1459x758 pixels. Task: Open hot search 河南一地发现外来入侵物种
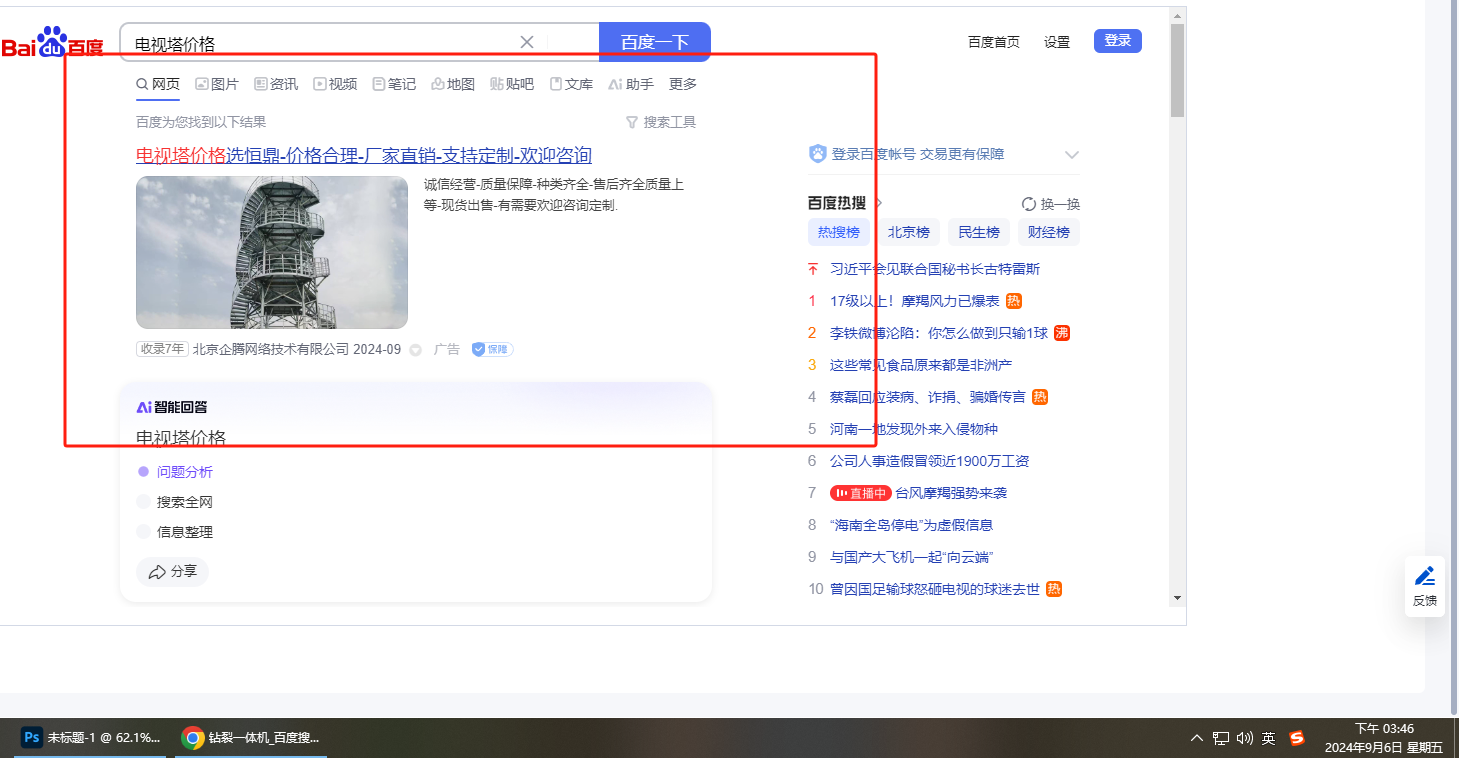pos(914,429)
